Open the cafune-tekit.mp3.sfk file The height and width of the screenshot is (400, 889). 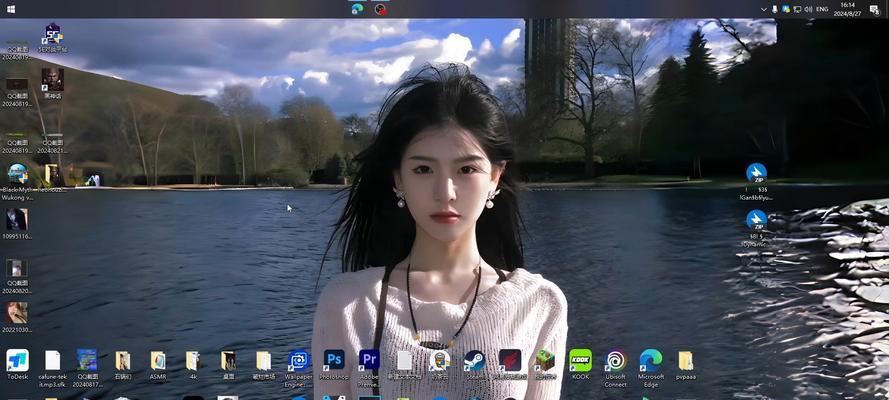[x=52, y=360]
